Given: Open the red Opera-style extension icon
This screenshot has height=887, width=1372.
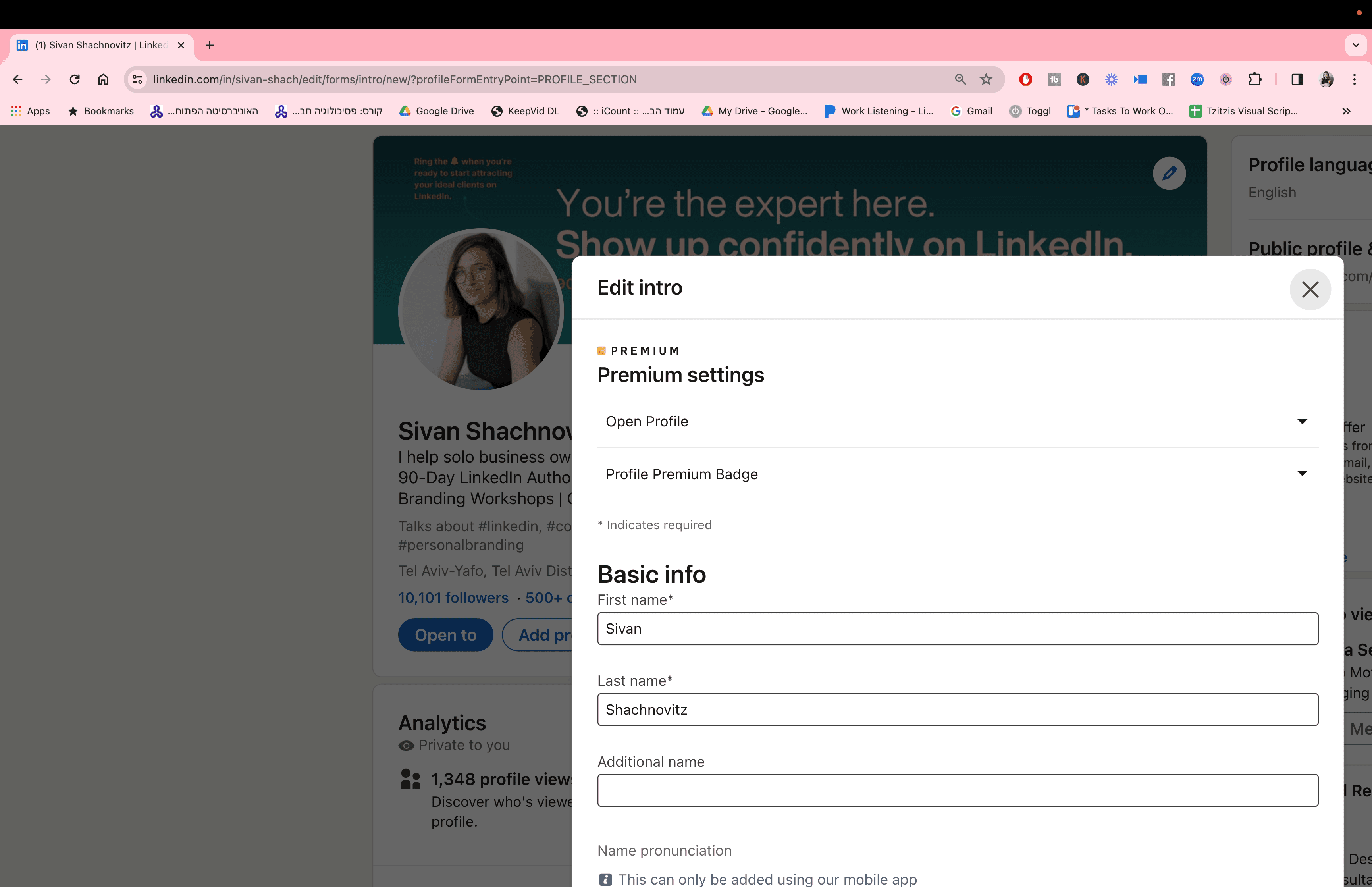Looking at the screenshot, I should [x=1025, y=79].
